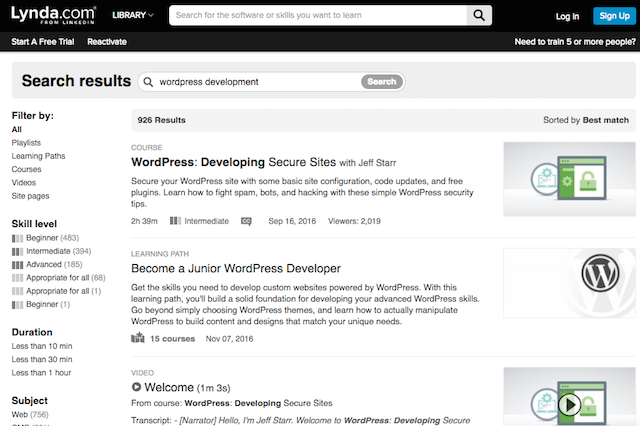Image resolution: width=640 pixels, height=426 pixels.
Task: Filter results by Playlists
Action: point(26,143)
